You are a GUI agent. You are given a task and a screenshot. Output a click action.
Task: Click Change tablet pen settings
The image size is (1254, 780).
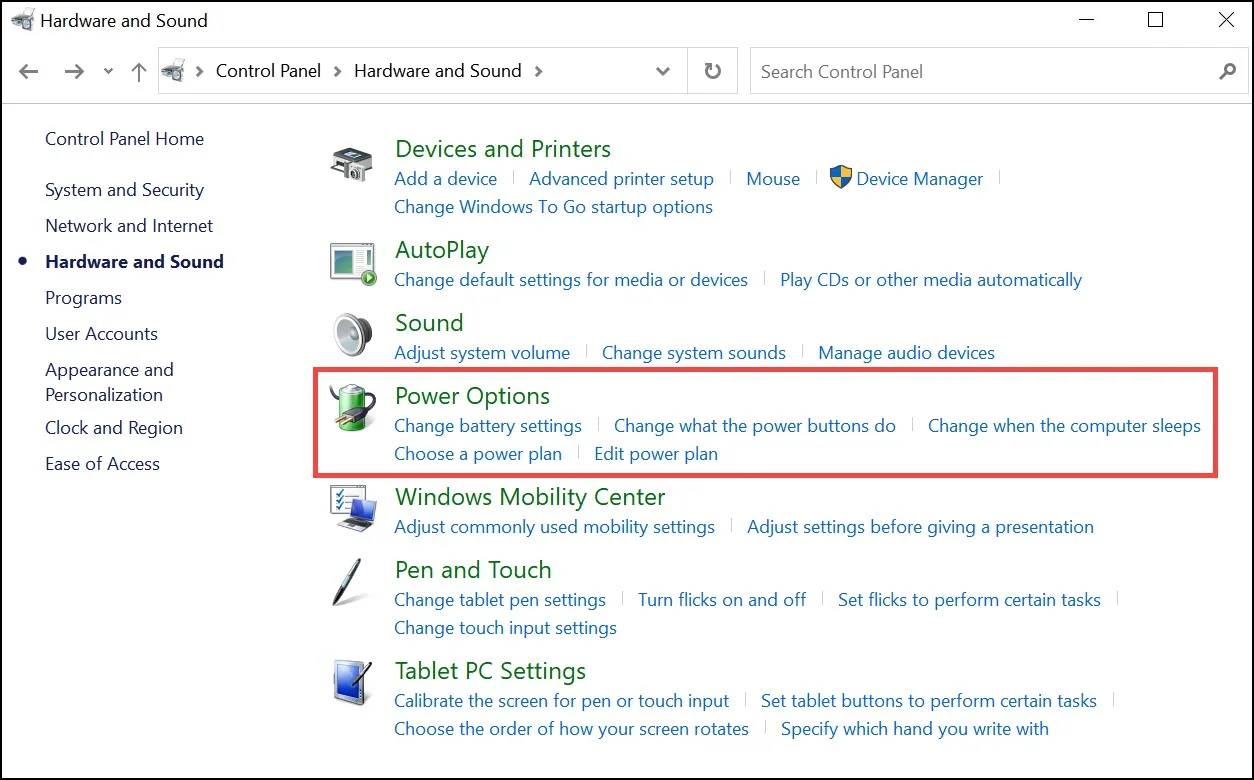[500, 600]
